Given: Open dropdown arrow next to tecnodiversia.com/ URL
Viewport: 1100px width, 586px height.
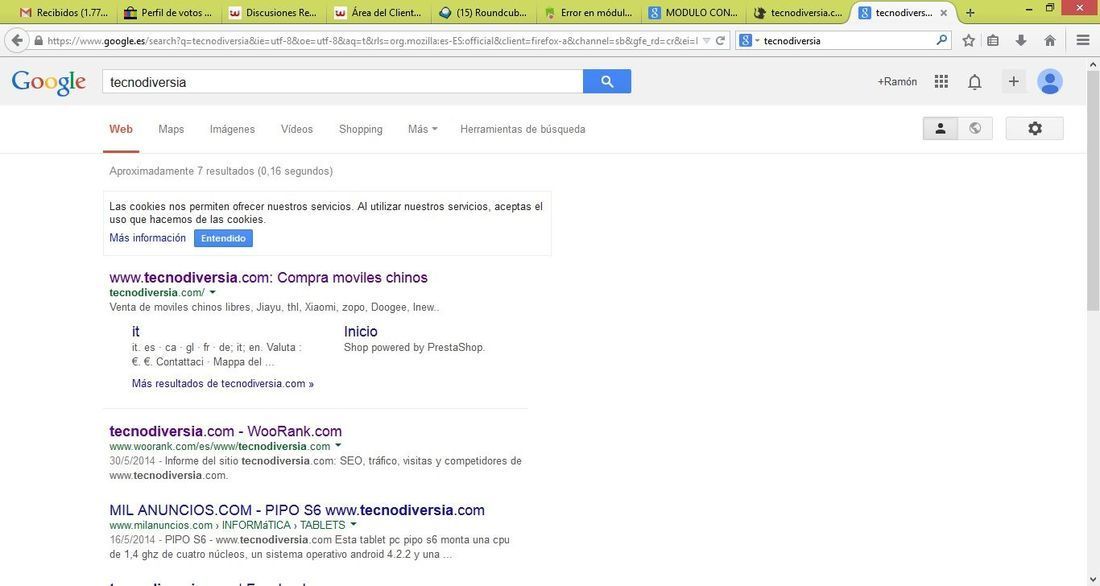Looking at the screenshot, I should (x=213, y=292).
